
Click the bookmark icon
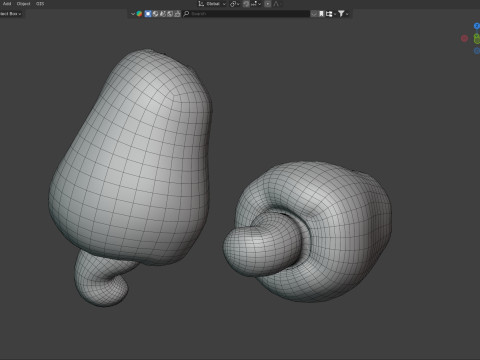pos(321,14)
